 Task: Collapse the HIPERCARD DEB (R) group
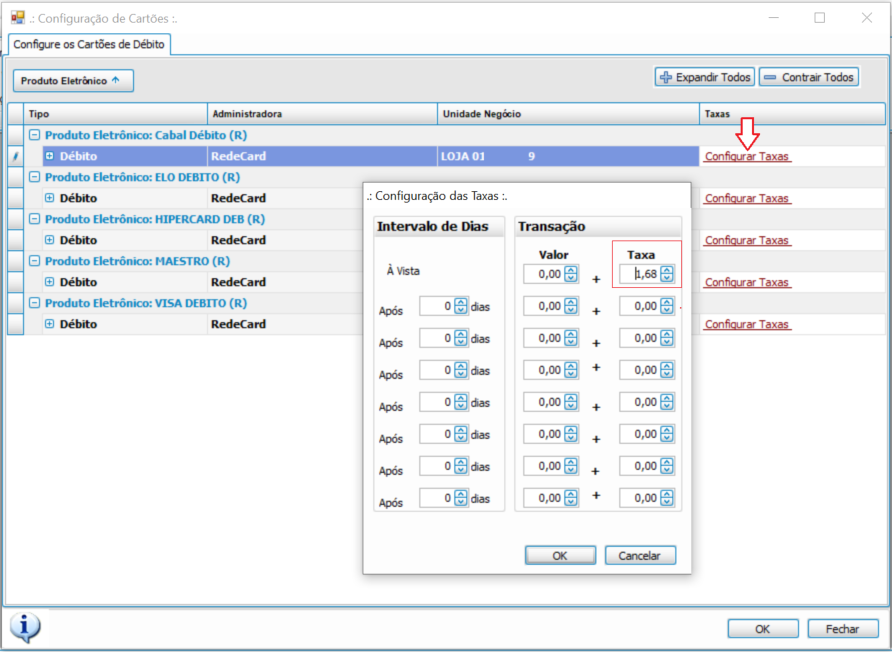35,219
